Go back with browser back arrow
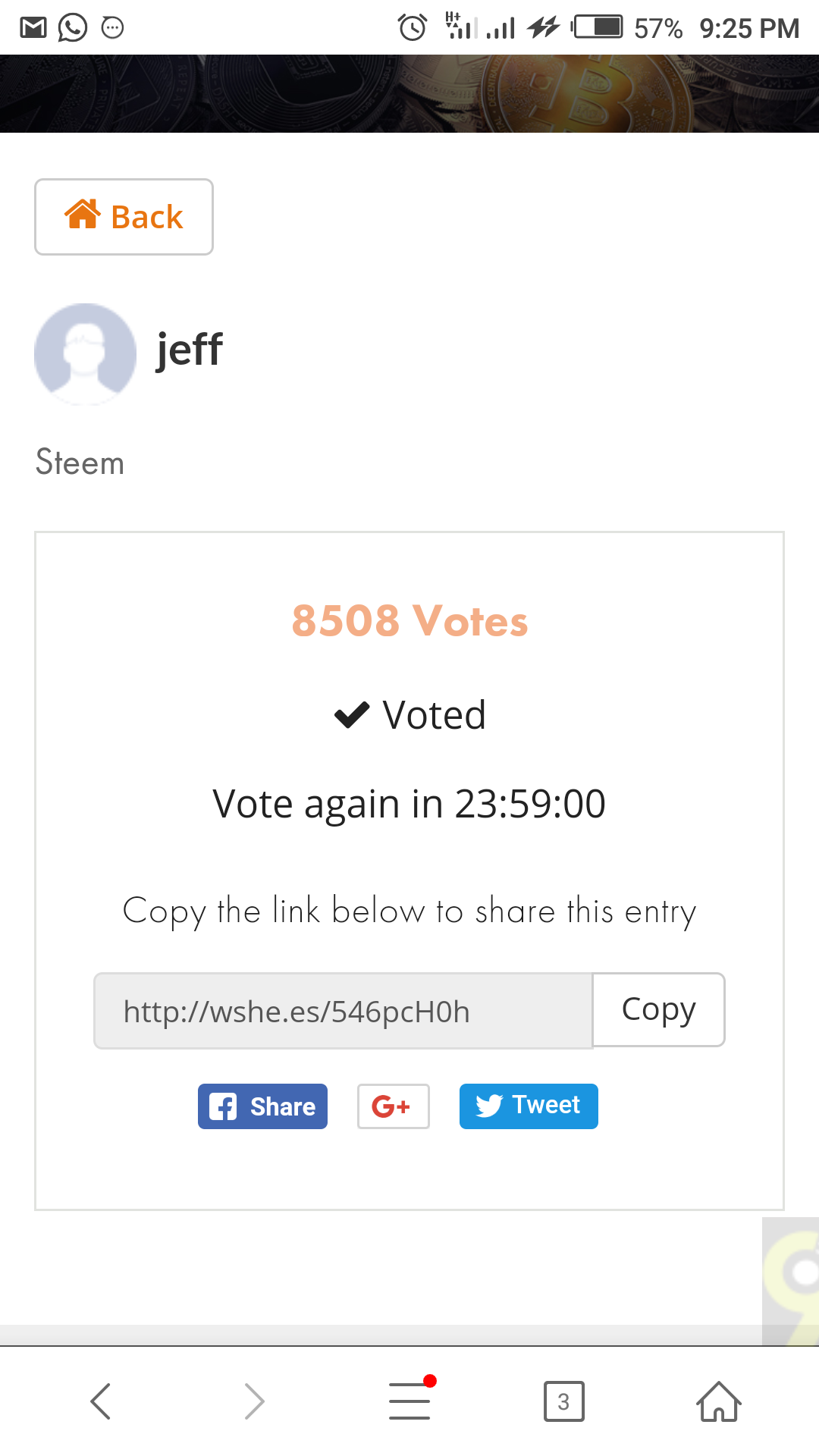819x1456 pixels. 101,1401
